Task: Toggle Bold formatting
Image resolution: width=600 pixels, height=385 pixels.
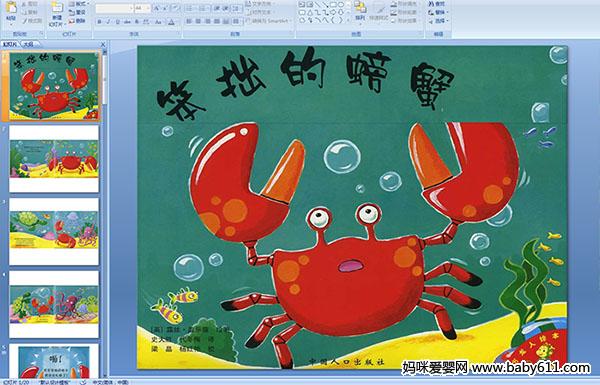Action: [99, 22]
